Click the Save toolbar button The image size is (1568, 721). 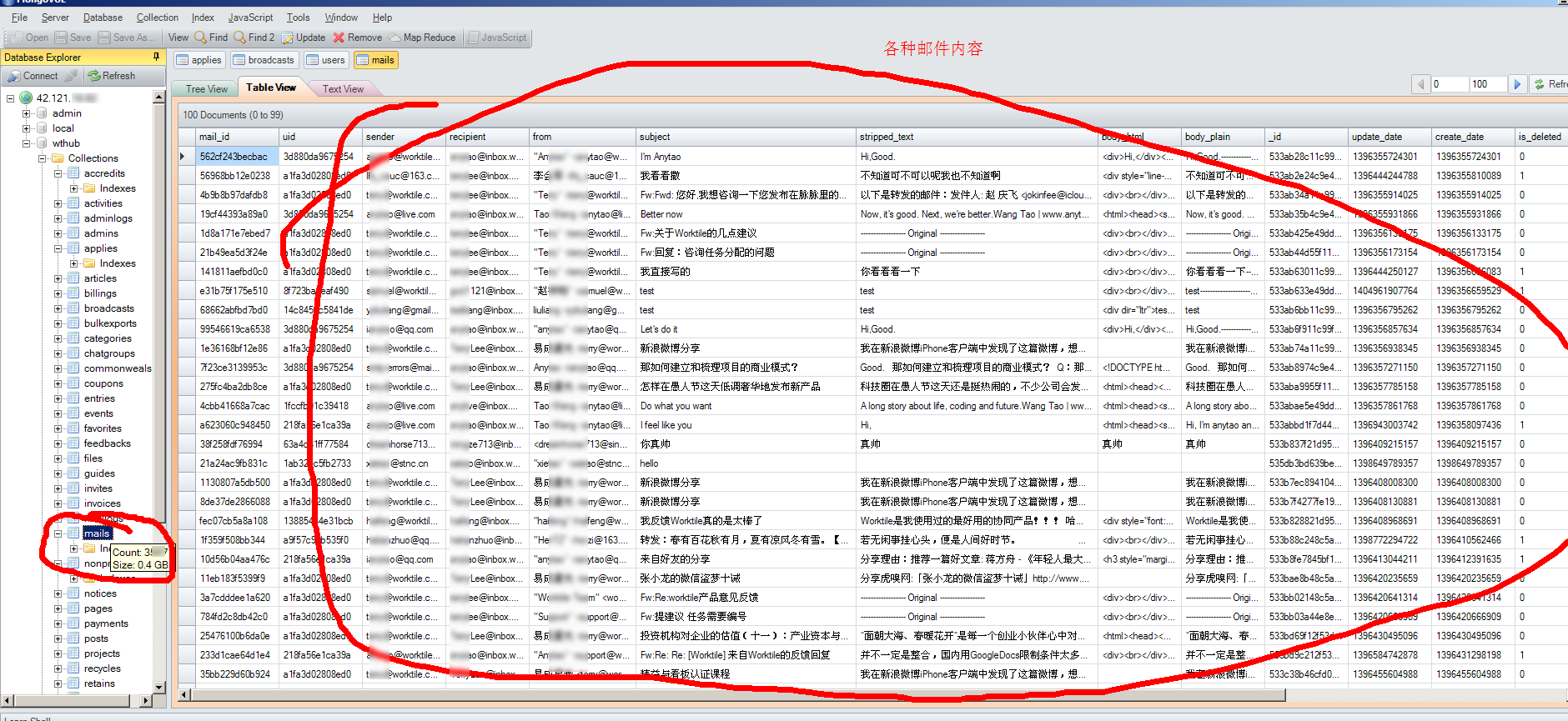pyautogui.click(x=73, y=38)
